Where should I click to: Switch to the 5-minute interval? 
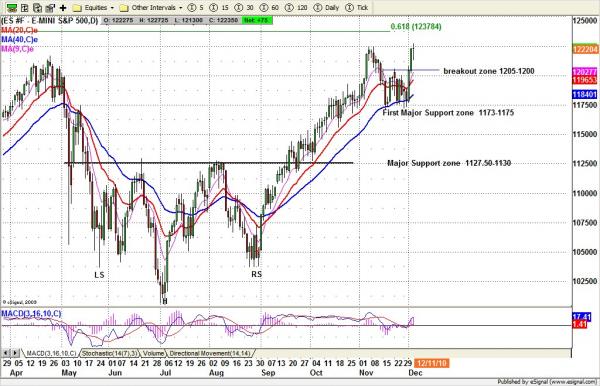coord(196,8)
